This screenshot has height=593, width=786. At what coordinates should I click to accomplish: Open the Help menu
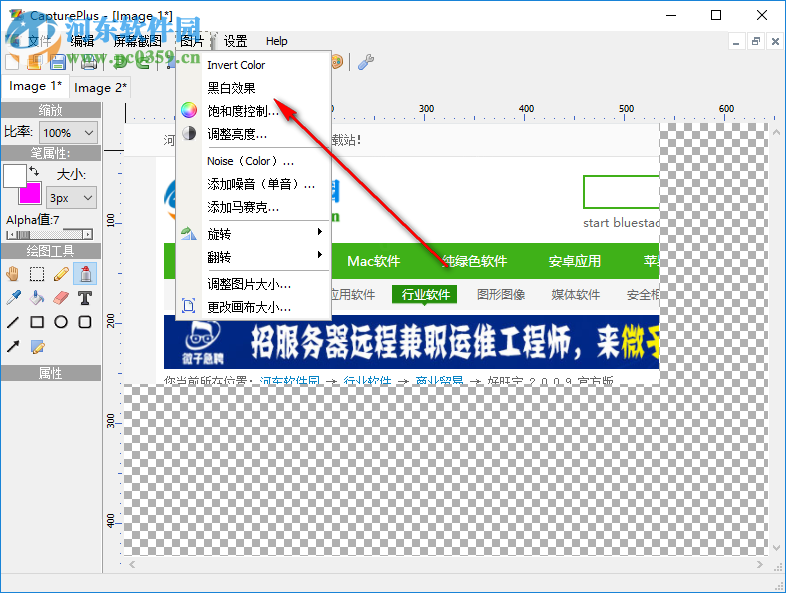click(x=277, y=41)
